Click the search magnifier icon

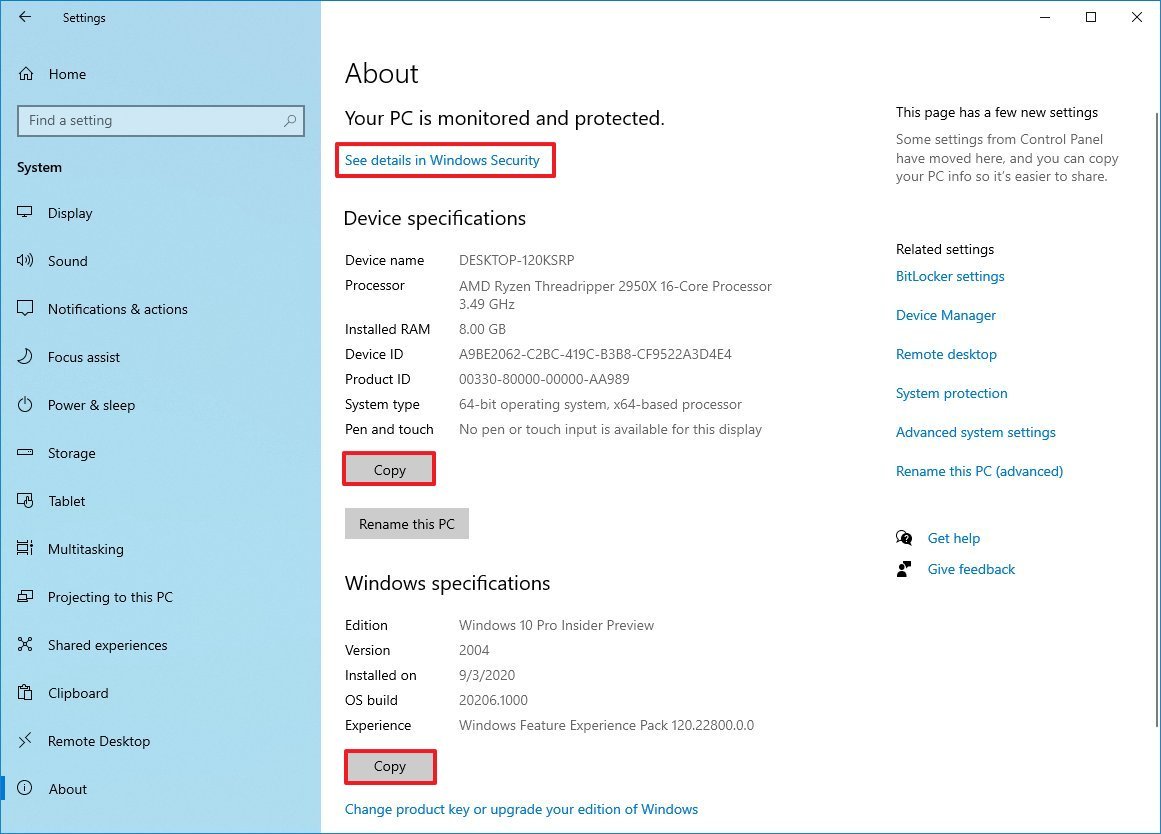tap(290, 120)
